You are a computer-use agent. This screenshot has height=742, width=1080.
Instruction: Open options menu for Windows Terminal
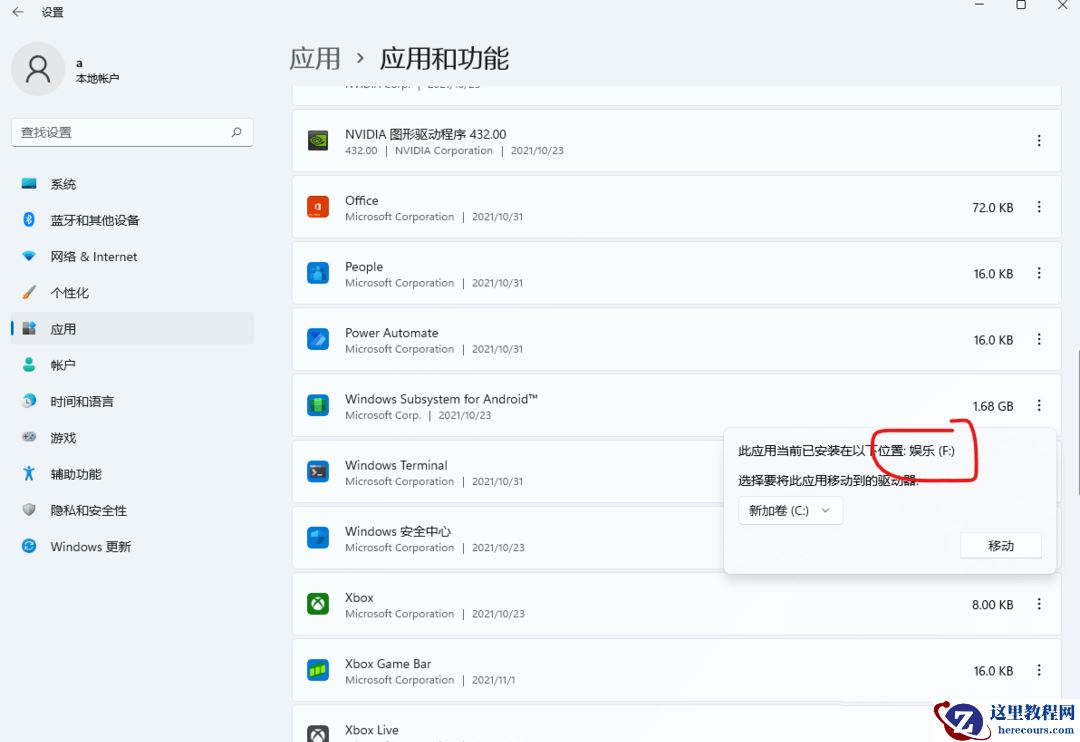pyautogui.click(x=1039, y=472)
